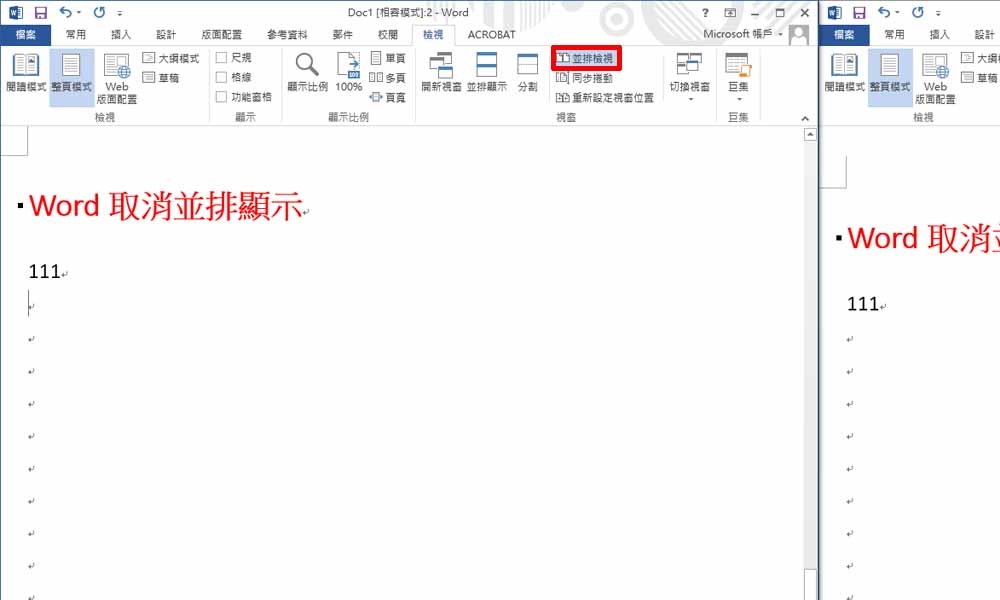Click text '111' in left document
Screen dimensions: 1000x600
coord(45,272)
